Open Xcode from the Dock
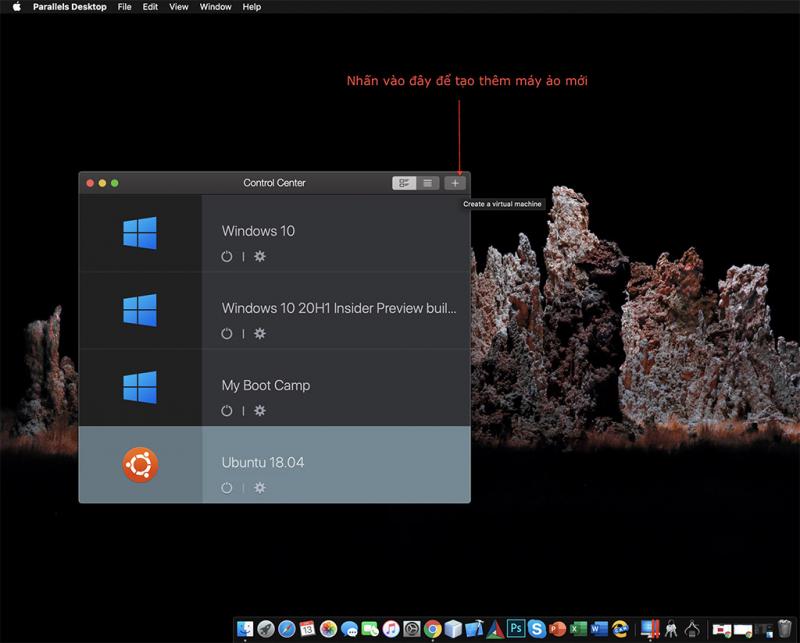The width and height of the screenshot is (800, 643). pyautogui.click(x=474, y=629)
